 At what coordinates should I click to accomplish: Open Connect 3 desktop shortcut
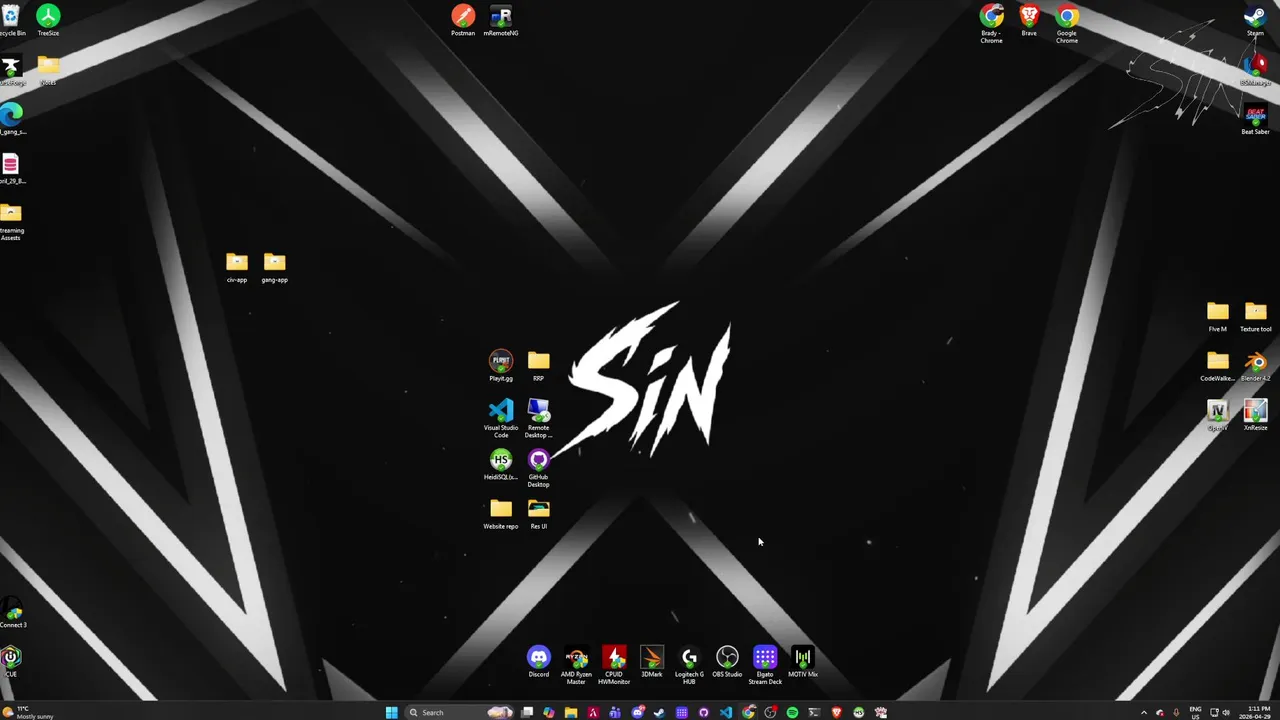coord(13,612)
